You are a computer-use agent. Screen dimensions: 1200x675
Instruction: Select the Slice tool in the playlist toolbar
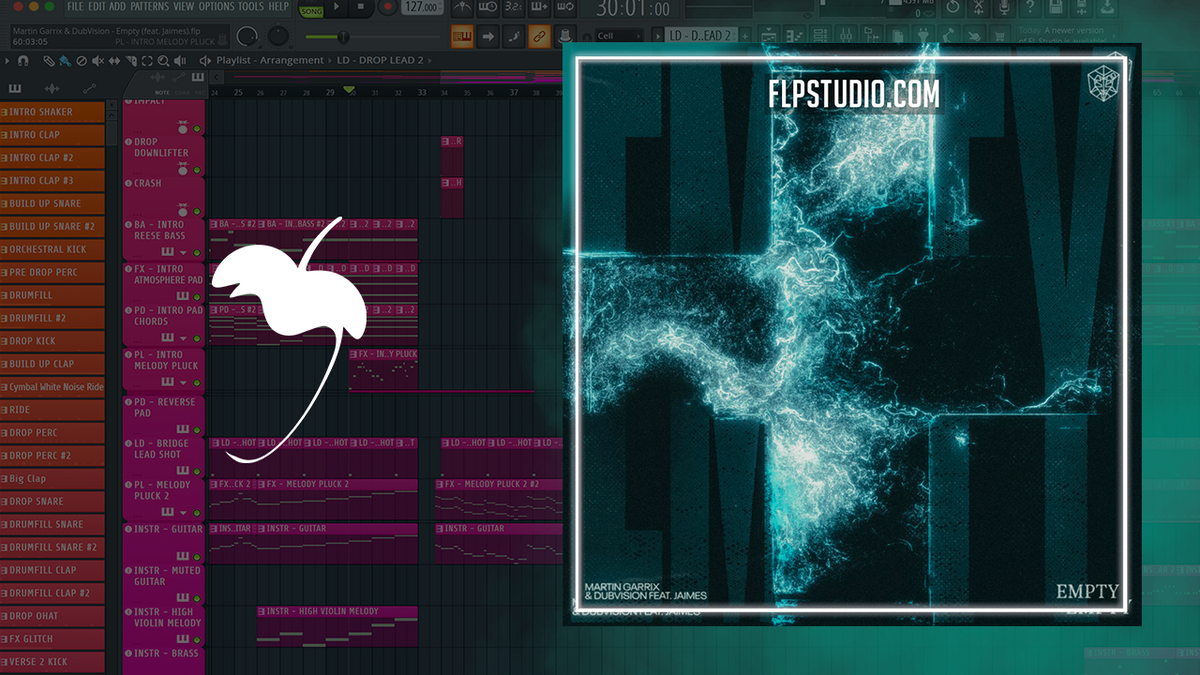pyautogui.click(x=130, y=60)
